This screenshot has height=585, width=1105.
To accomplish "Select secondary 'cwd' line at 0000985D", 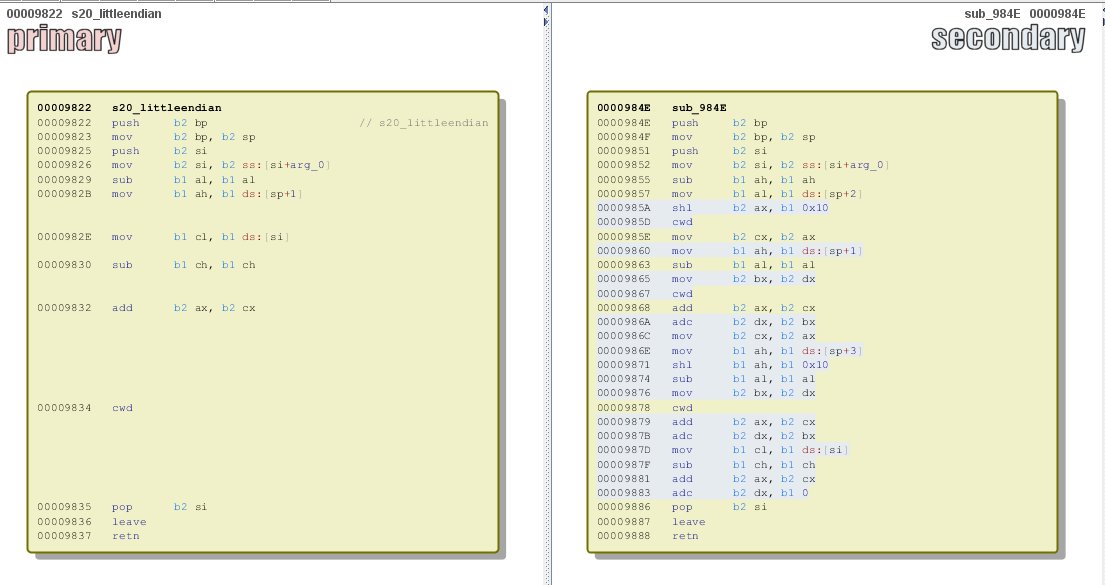I will pos(645,222).
